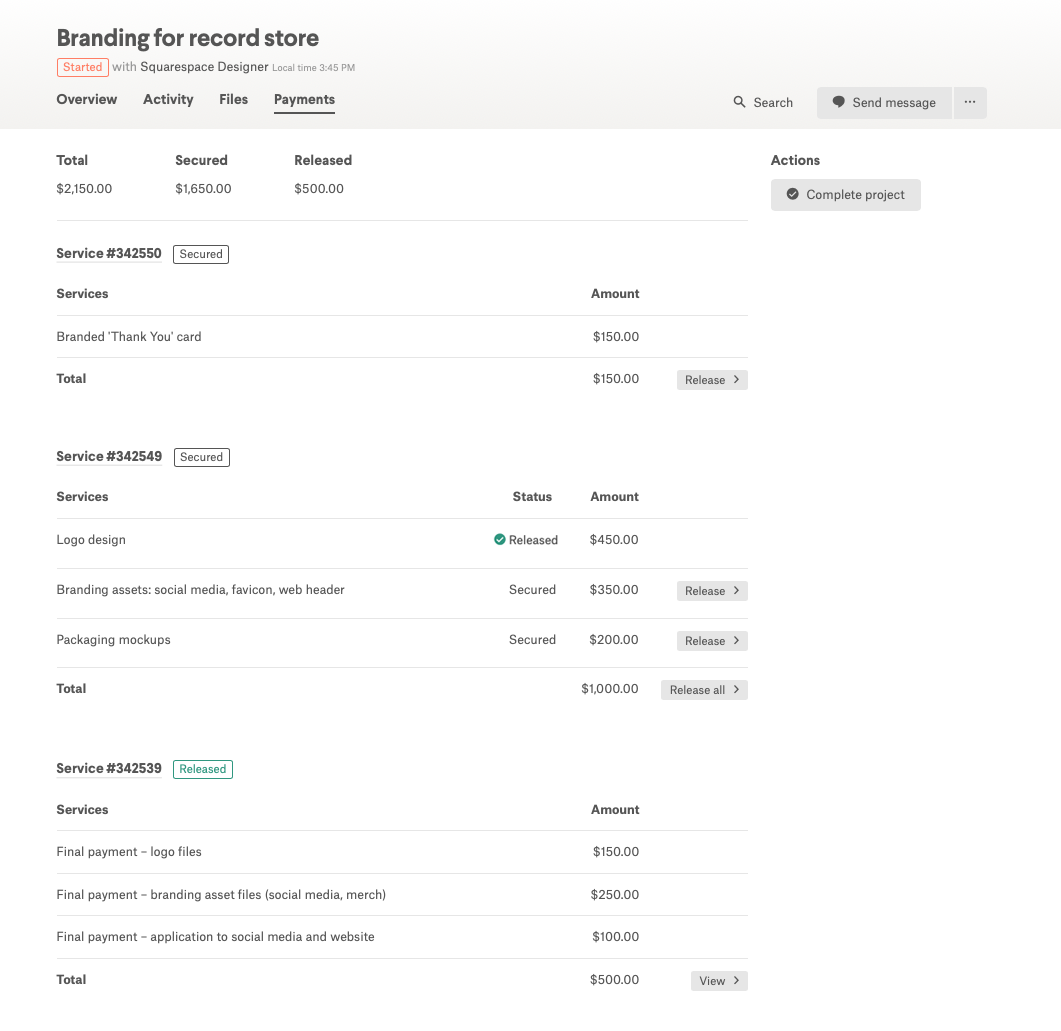Release the Branding assets payment

[x=712, y=591]
